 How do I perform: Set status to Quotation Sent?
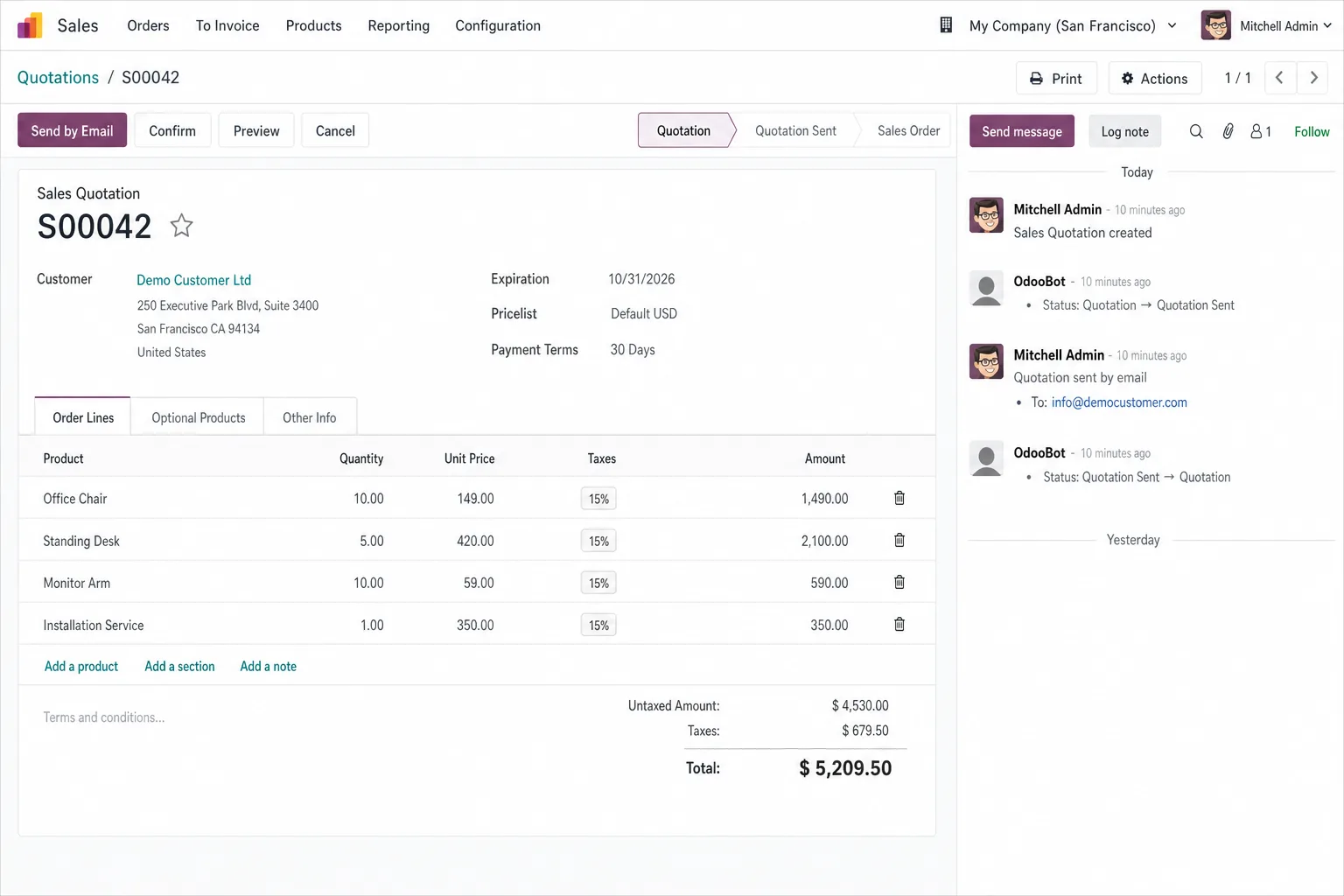795,130
